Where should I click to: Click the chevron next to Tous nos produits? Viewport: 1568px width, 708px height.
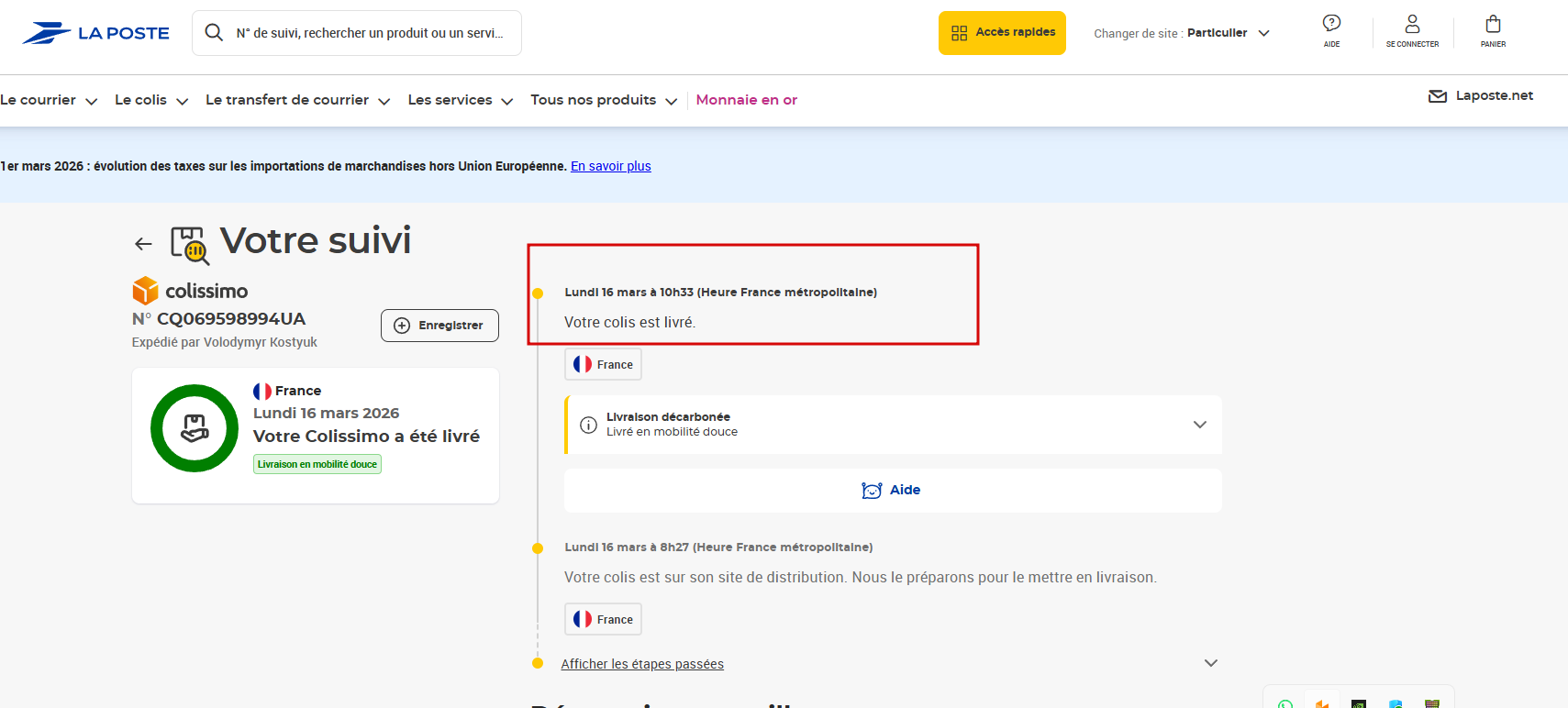pyautogui.click(x=671, y=102)
